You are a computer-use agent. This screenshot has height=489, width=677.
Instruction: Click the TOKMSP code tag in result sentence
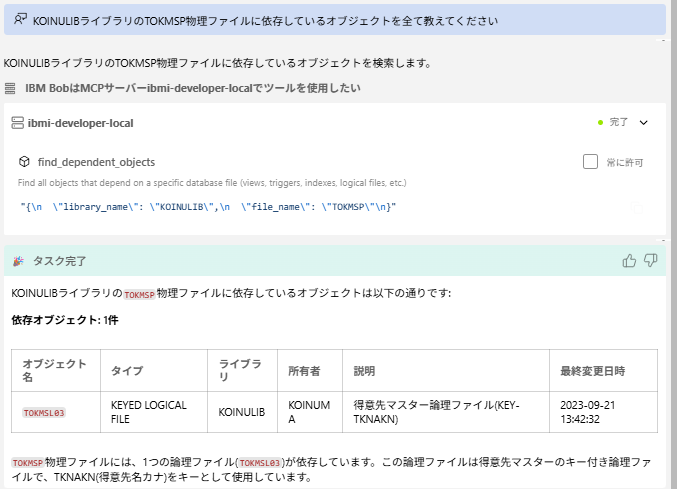point(139,295)
